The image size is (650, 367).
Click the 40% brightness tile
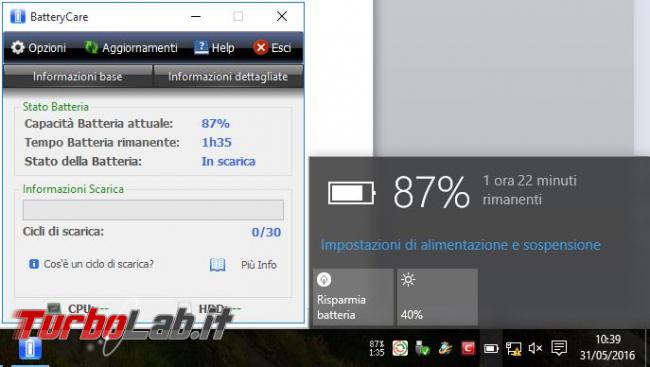[x=438, y=297]
